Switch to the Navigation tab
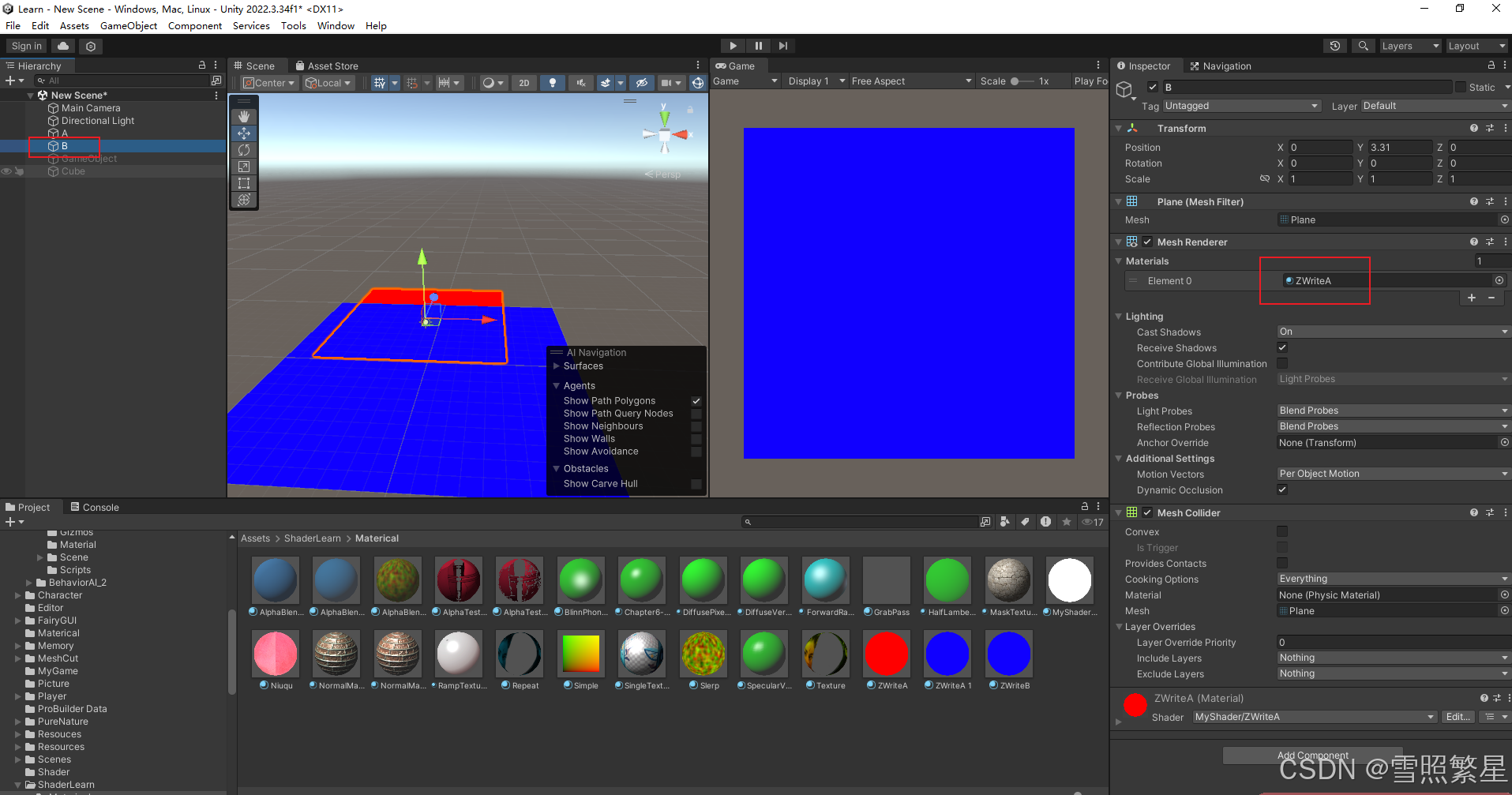The width and height of the screenshot is (1512, 795). point(1221,66)
